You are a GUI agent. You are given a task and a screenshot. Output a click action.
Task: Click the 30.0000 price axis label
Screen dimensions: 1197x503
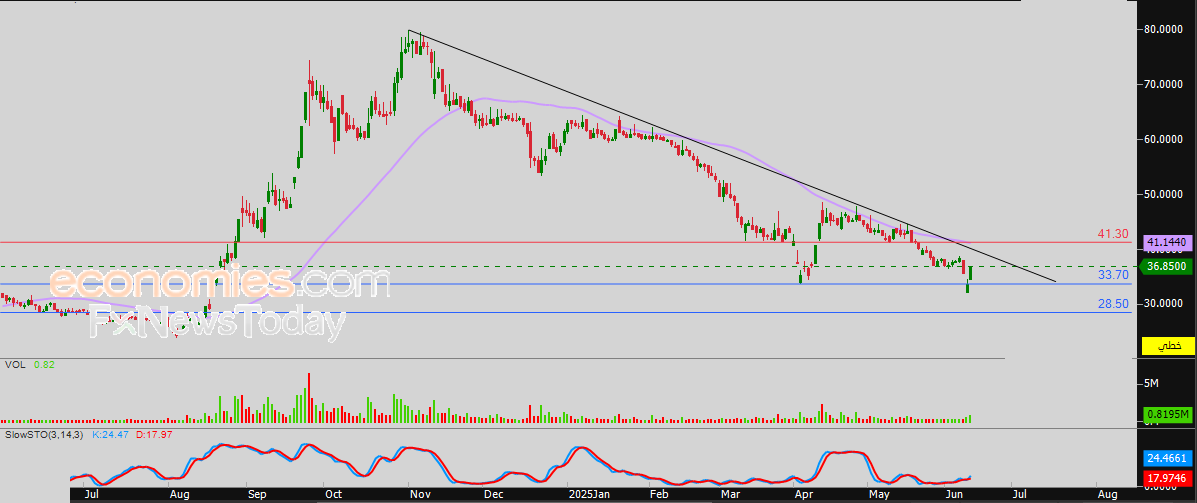pyautogui.click(x=1163, y=304)
